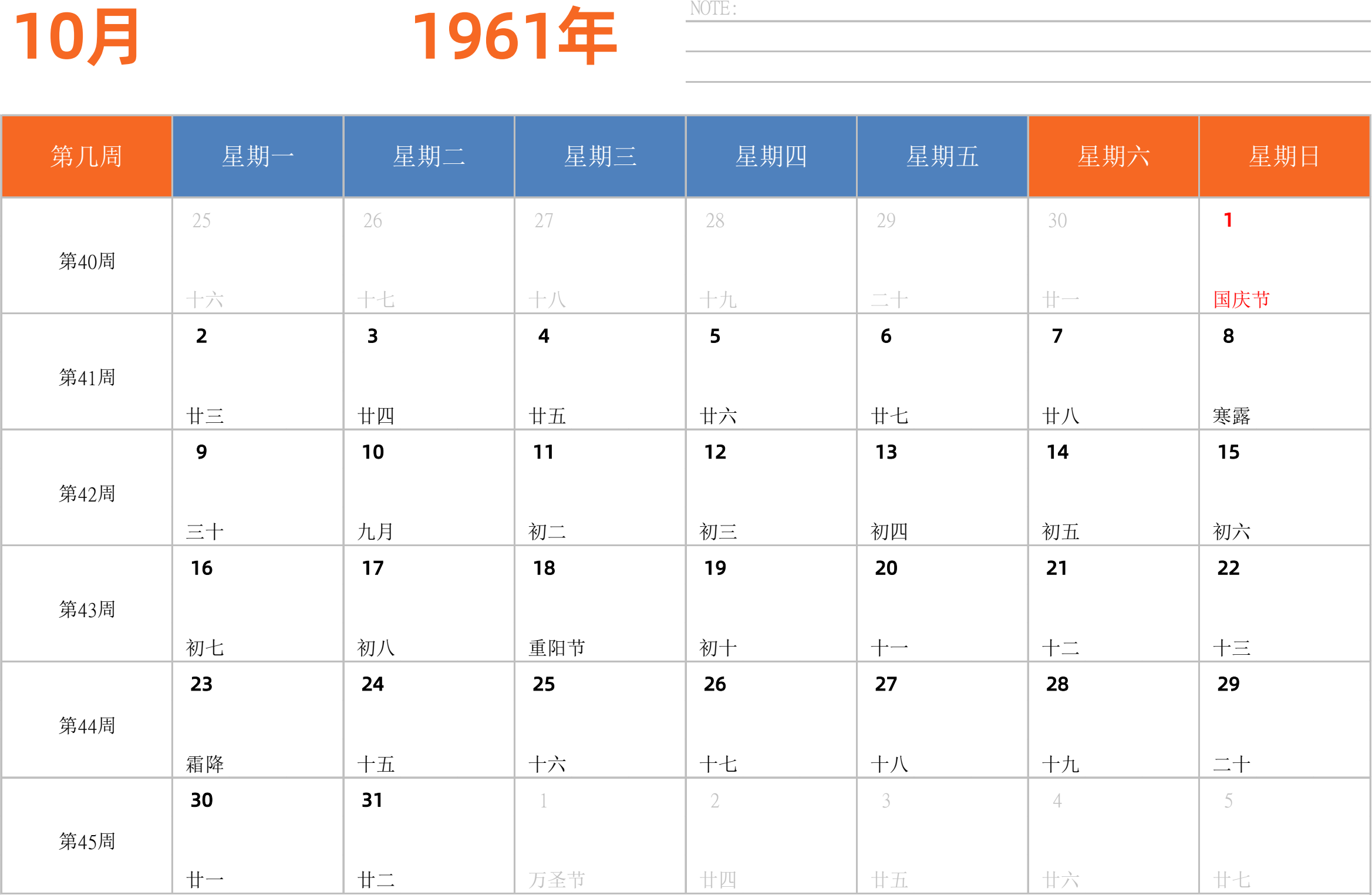Select date 22 in week 43
The height and width of the screenshot is (895, 1372).
1228,568
